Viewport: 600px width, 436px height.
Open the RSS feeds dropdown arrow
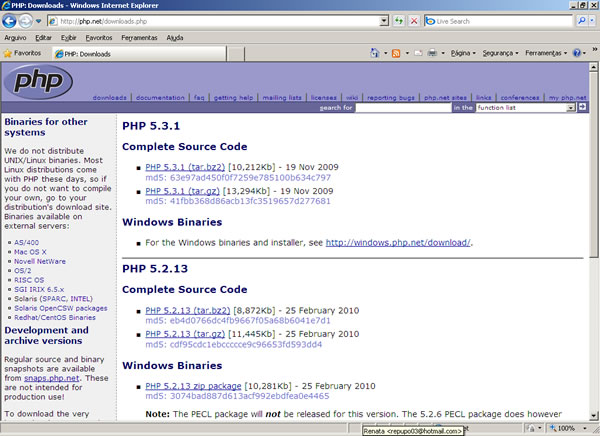(407, 53)
